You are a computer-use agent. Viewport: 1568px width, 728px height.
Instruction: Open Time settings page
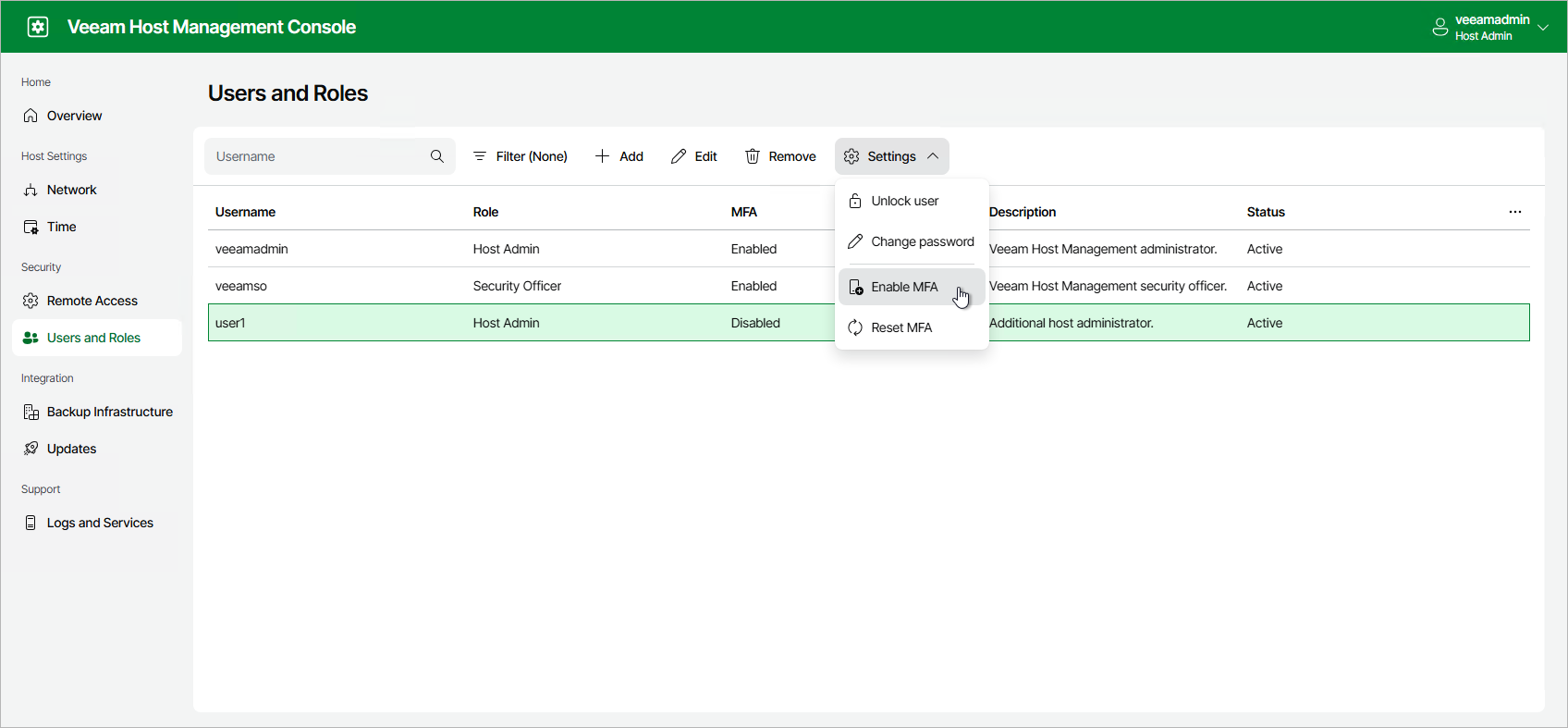click(x=97, y=227)
